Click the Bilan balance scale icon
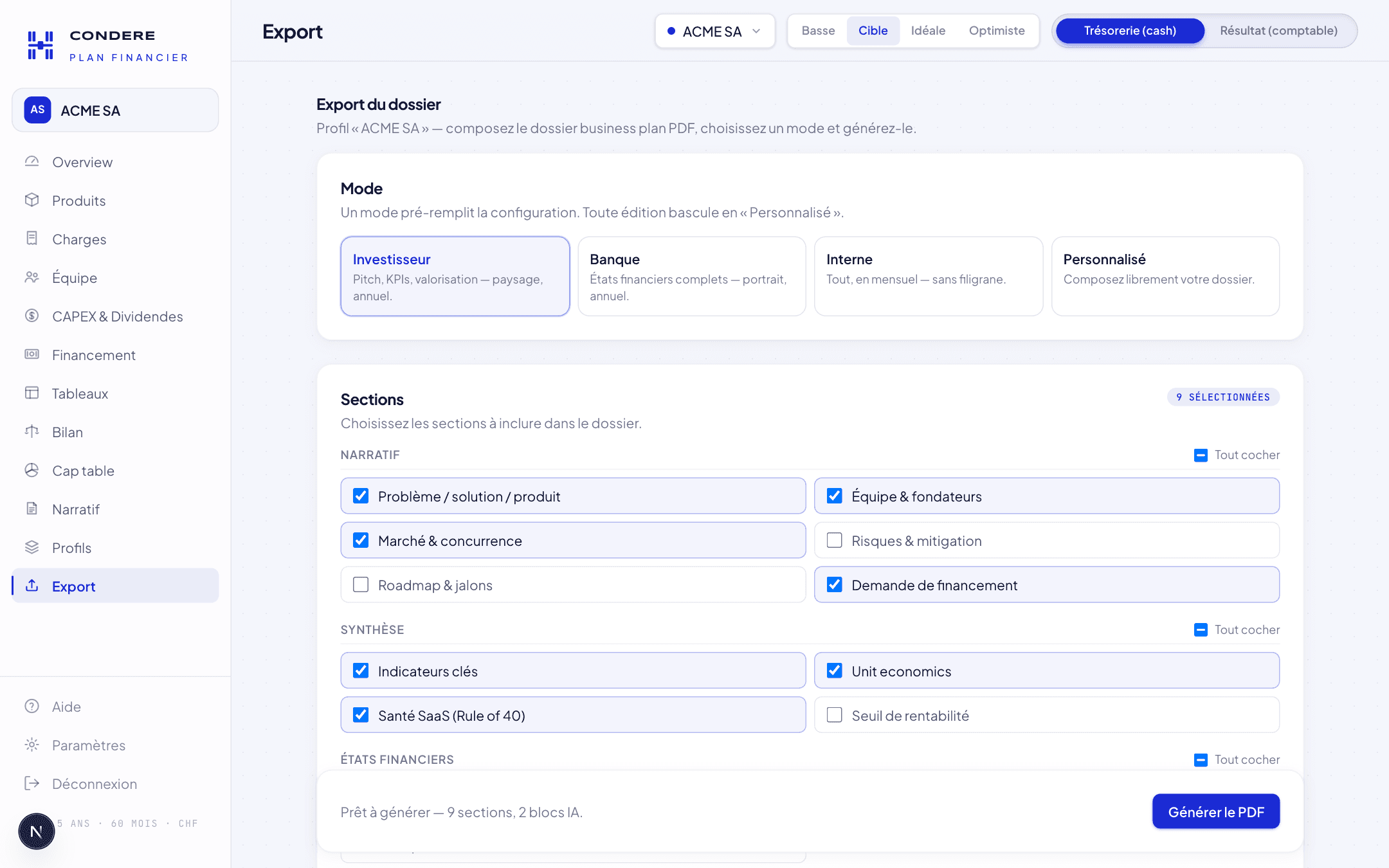This screenshot has width=1389, height=868. [32, 431]
